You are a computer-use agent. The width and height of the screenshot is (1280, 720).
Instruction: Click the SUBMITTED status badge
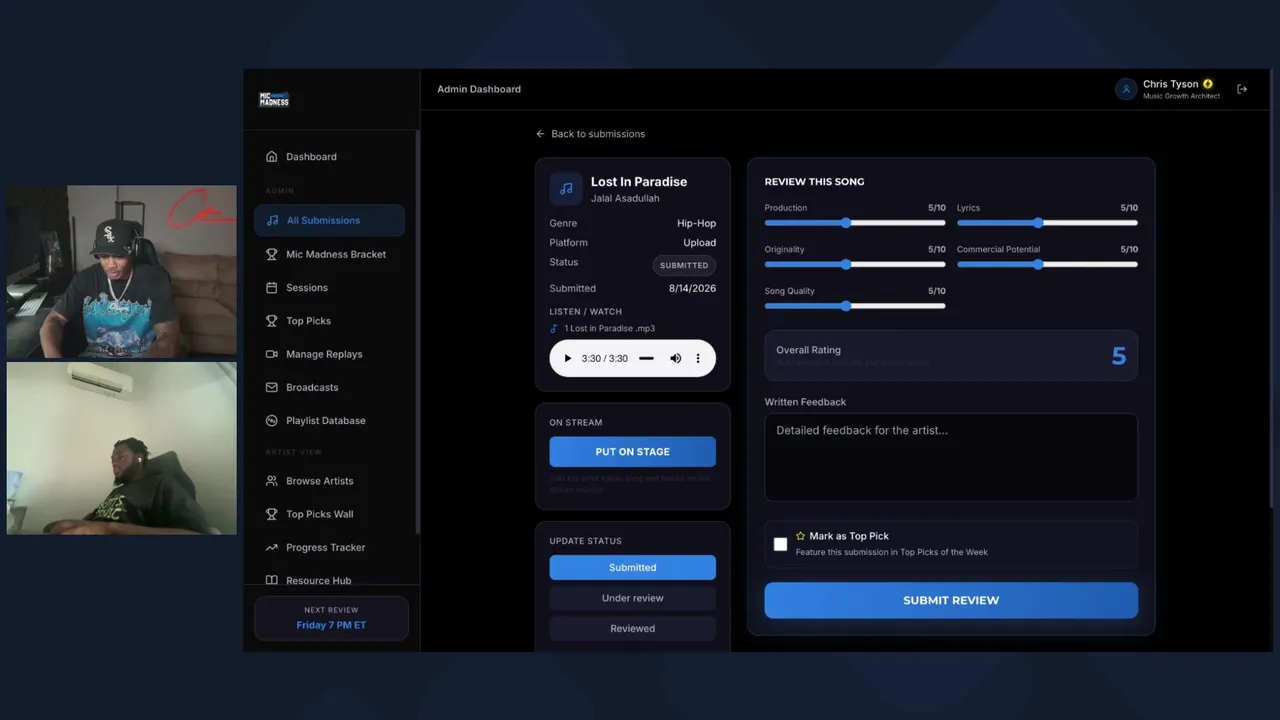click(684, 265)
